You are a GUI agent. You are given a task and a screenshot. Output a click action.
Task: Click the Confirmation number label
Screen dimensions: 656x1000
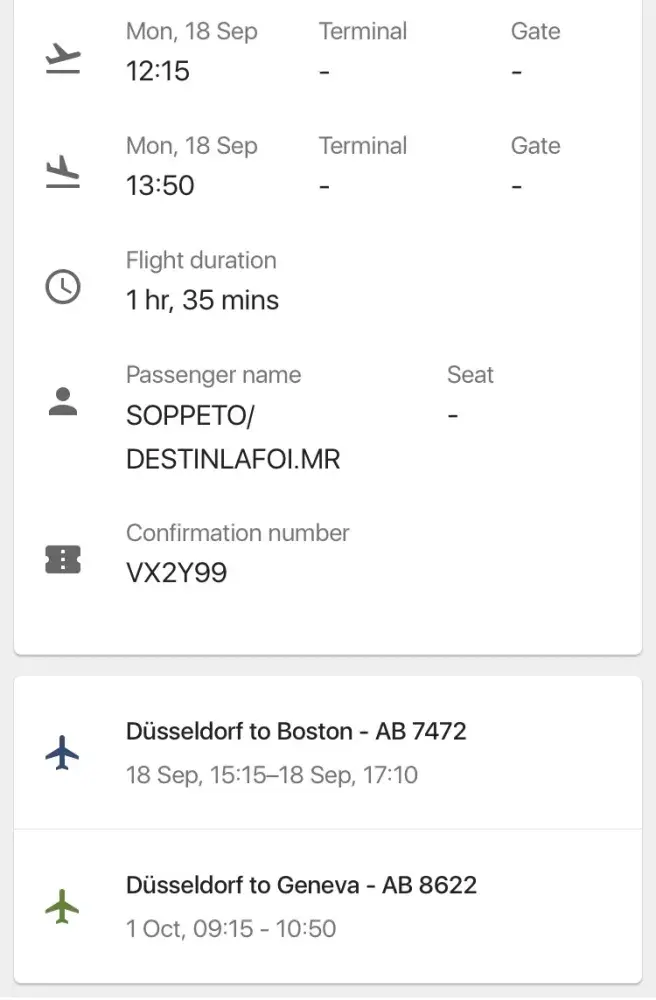point(237,533)
